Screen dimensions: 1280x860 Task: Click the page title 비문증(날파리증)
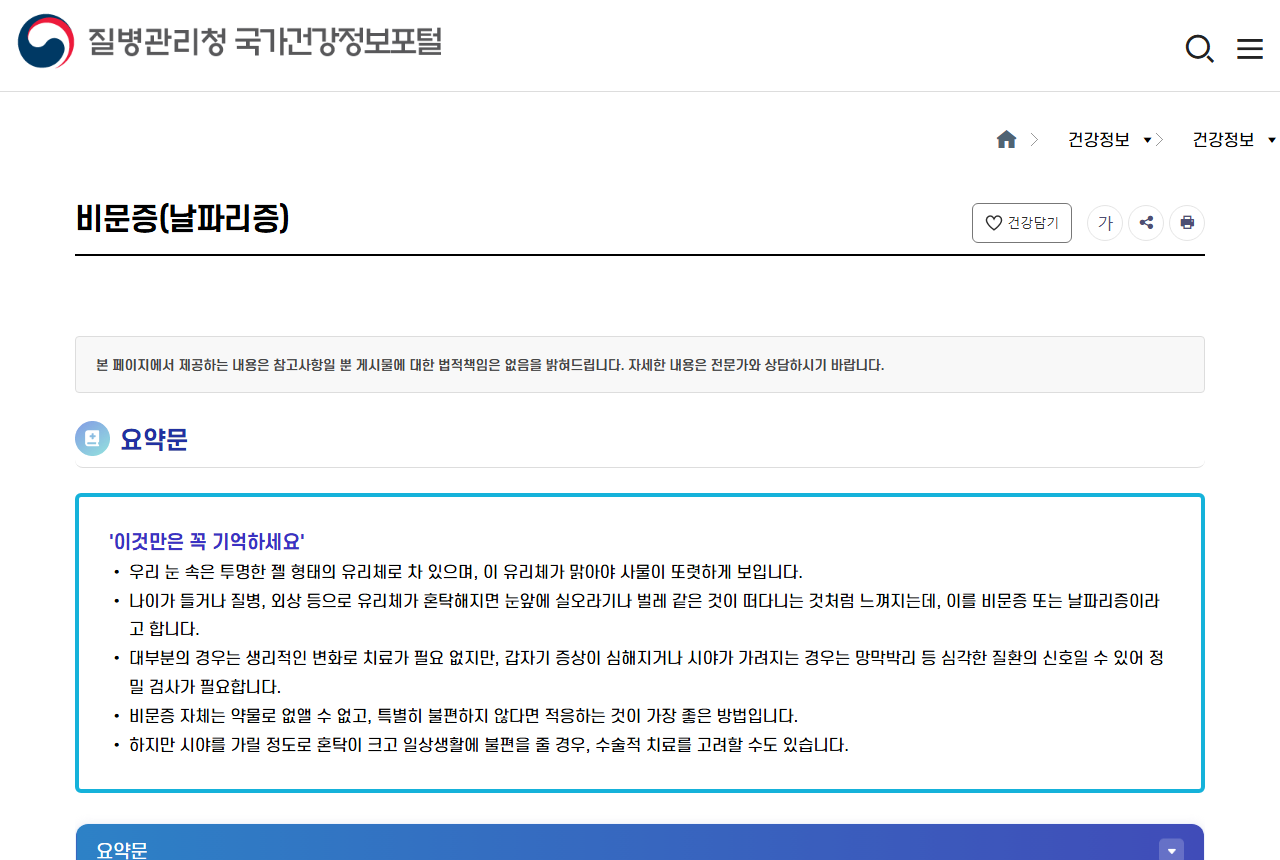click(x=182, y=218)
